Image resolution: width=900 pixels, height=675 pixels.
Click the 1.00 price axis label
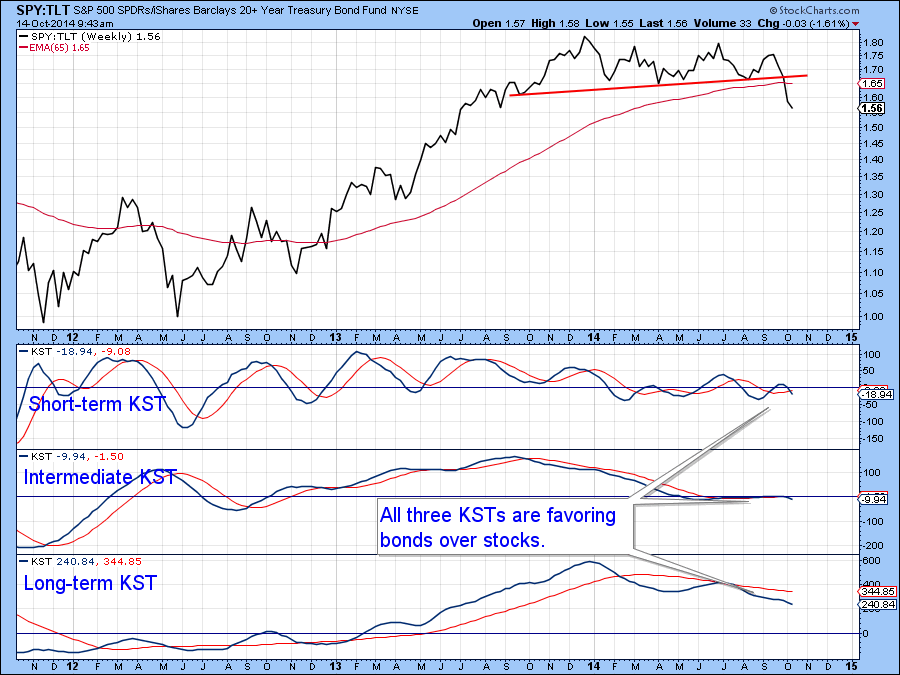pyautogui.click(x=872, y=317)
